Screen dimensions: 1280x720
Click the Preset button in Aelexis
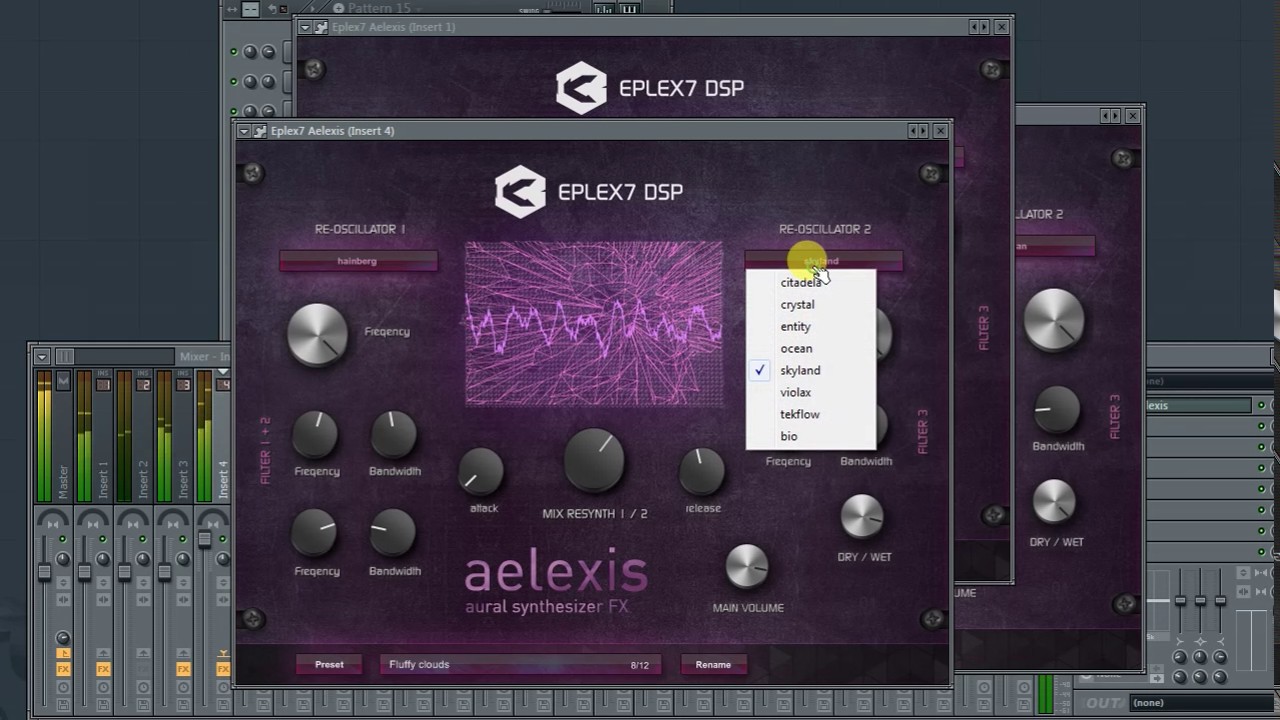click(x=329, y=664)
